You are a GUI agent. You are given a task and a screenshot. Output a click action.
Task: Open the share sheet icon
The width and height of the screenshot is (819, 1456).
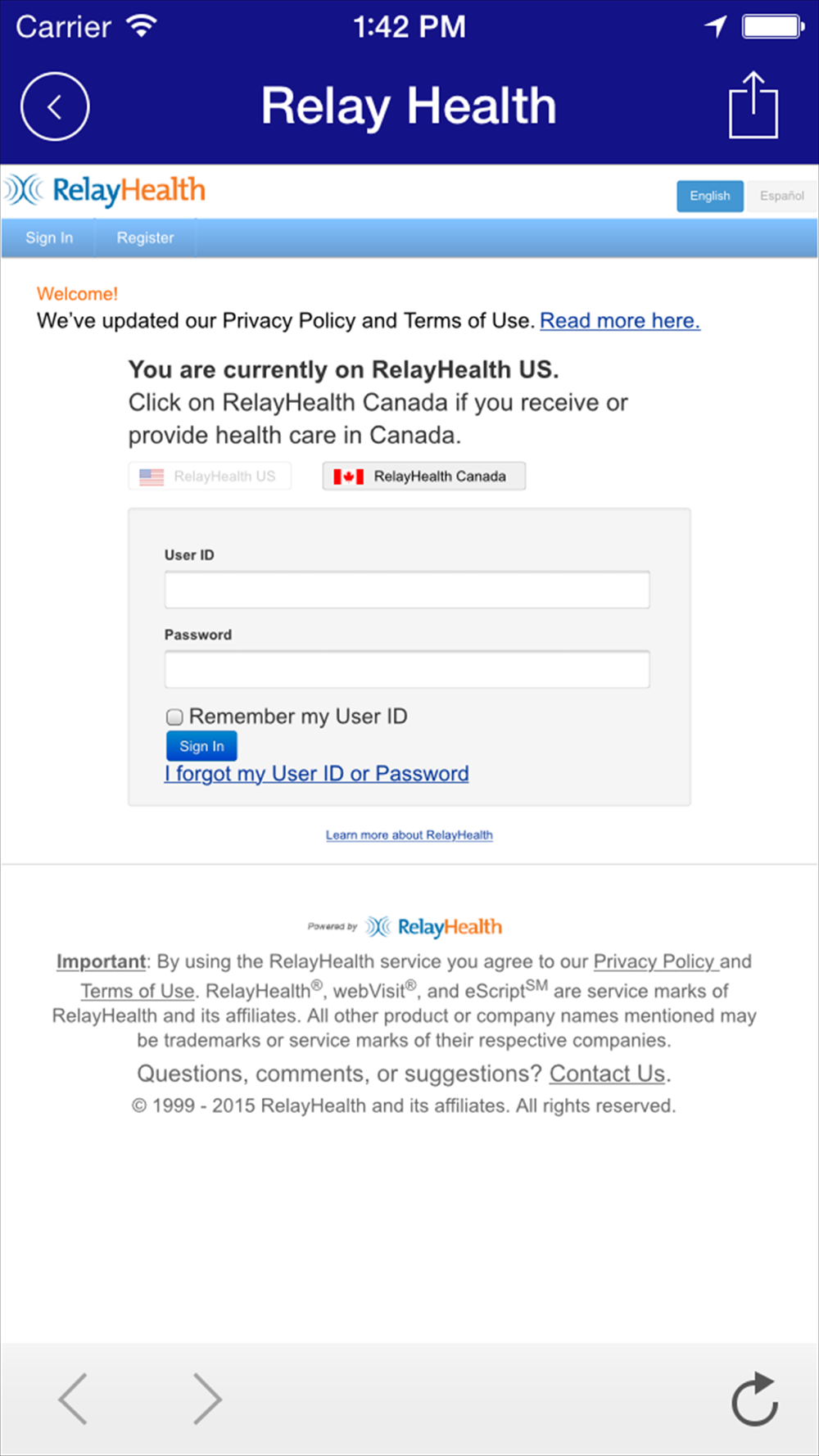(x=753, y=106)
